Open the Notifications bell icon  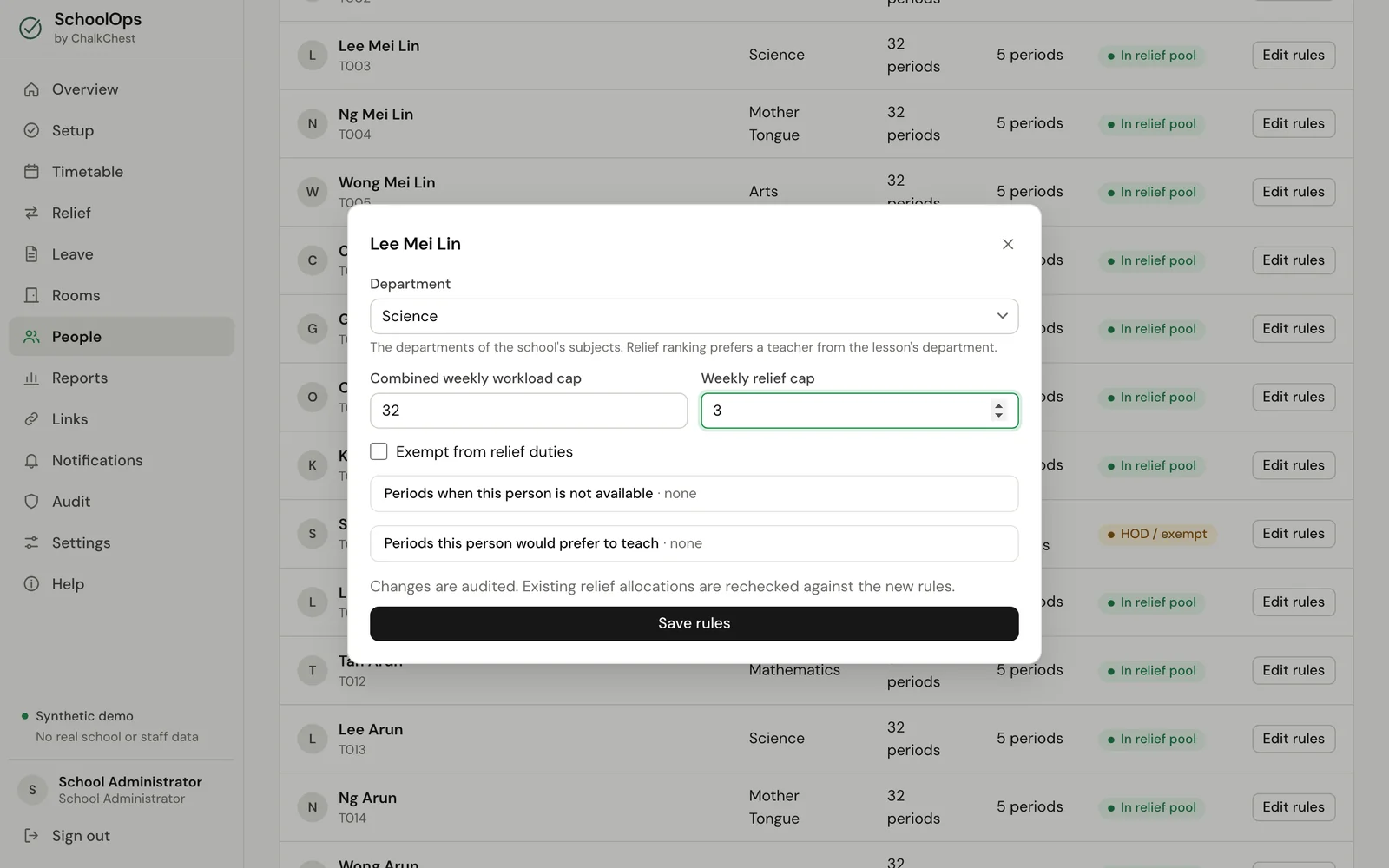[31, 460]
